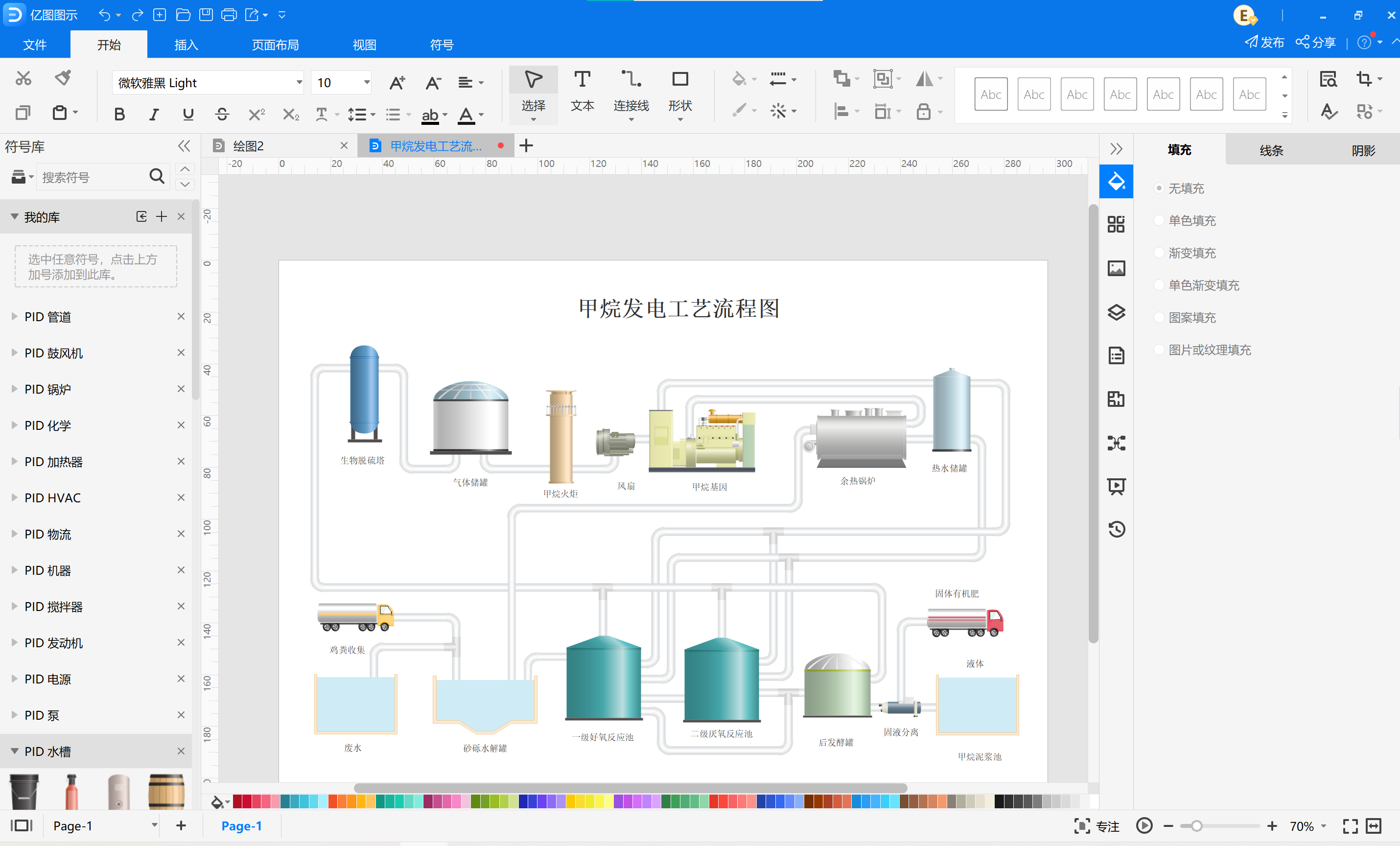The height and width of the screenshot is (846, 1400).
Task: Open the font name dropdown
Action: [299, 83]
